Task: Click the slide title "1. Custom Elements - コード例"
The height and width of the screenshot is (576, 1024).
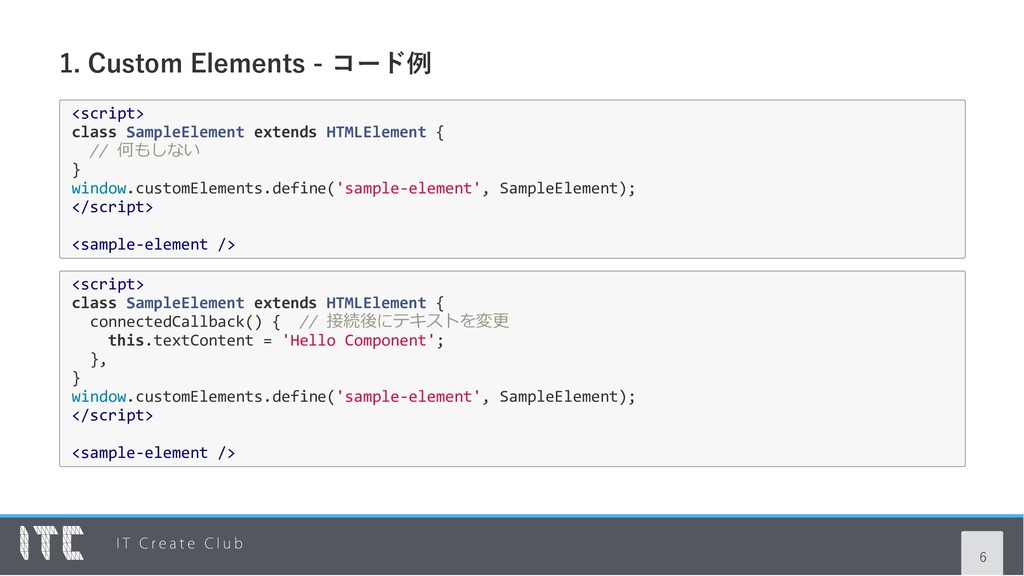Action: pyautogui.click(x=245, y=63)
